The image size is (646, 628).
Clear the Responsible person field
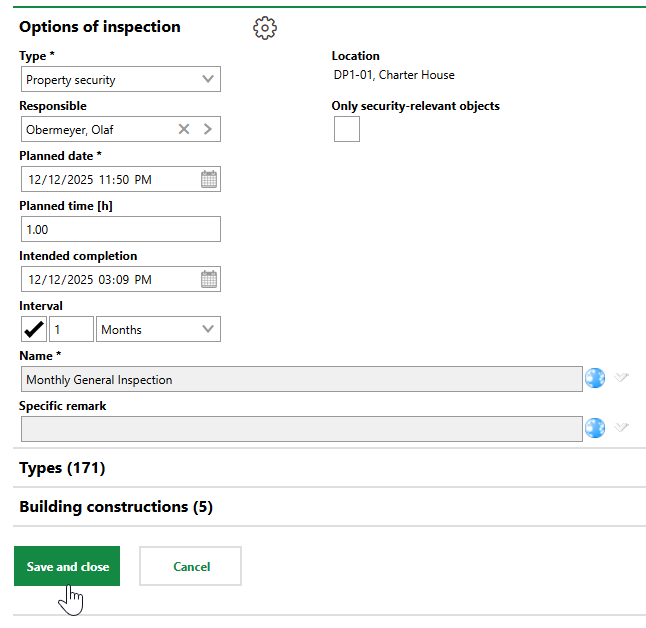(x=184, y=129)
